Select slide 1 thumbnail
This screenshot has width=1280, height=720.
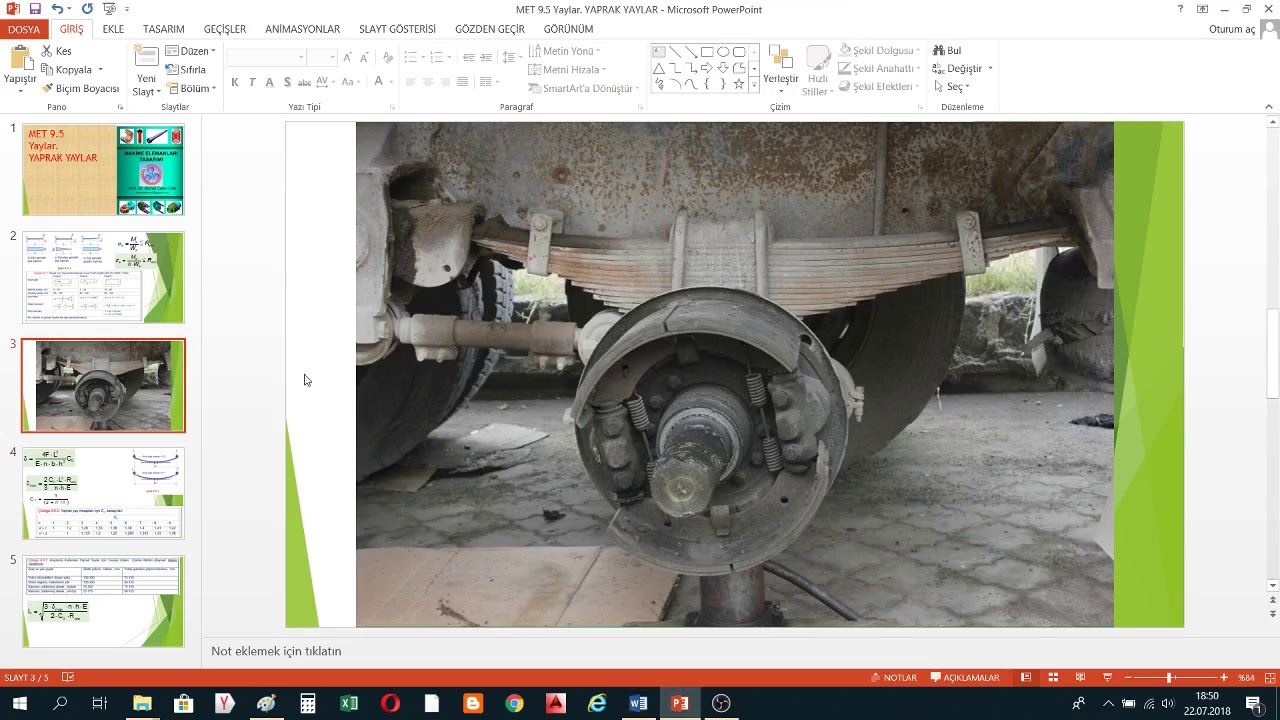[104, 170]
